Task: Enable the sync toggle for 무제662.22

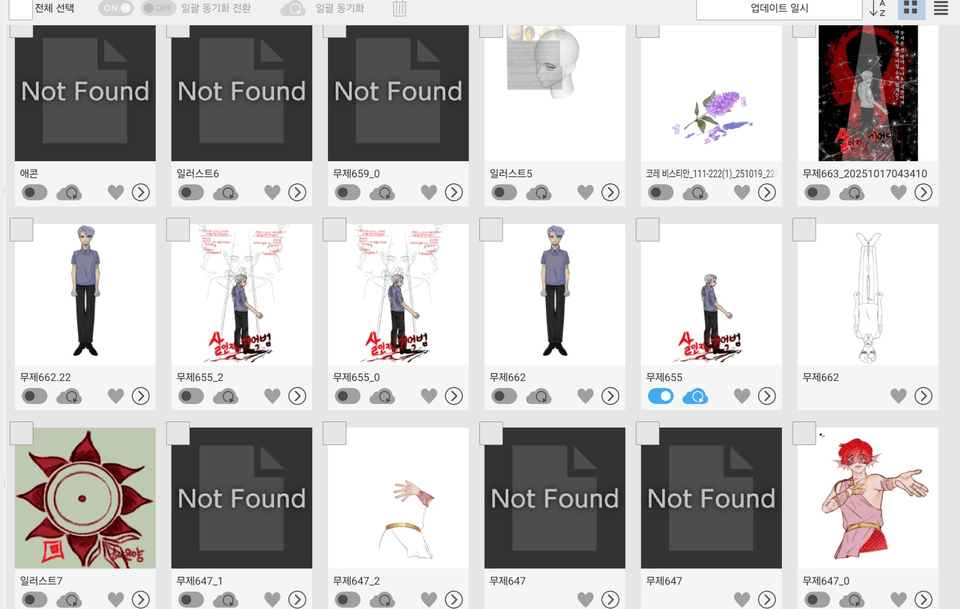Action: (34, 397)
